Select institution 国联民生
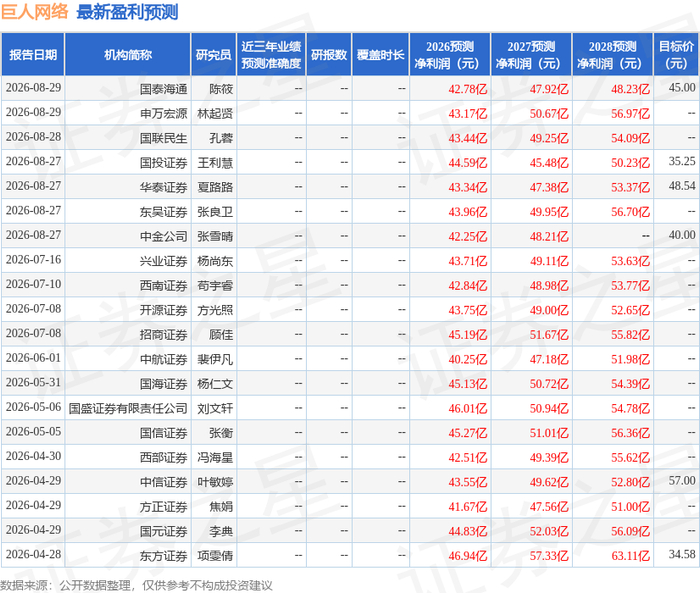This screenshot has width=700, height=593. coord(163,138)
